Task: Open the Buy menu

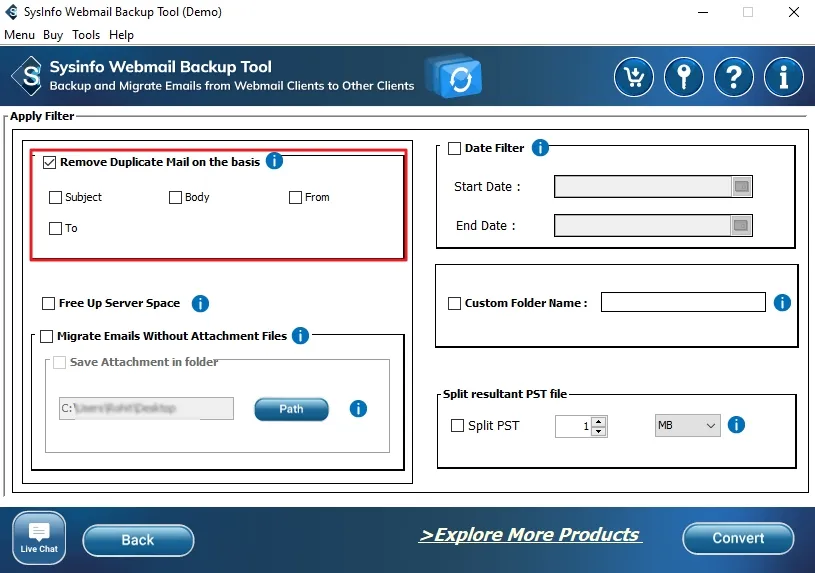Action: (x=53, y=35)
